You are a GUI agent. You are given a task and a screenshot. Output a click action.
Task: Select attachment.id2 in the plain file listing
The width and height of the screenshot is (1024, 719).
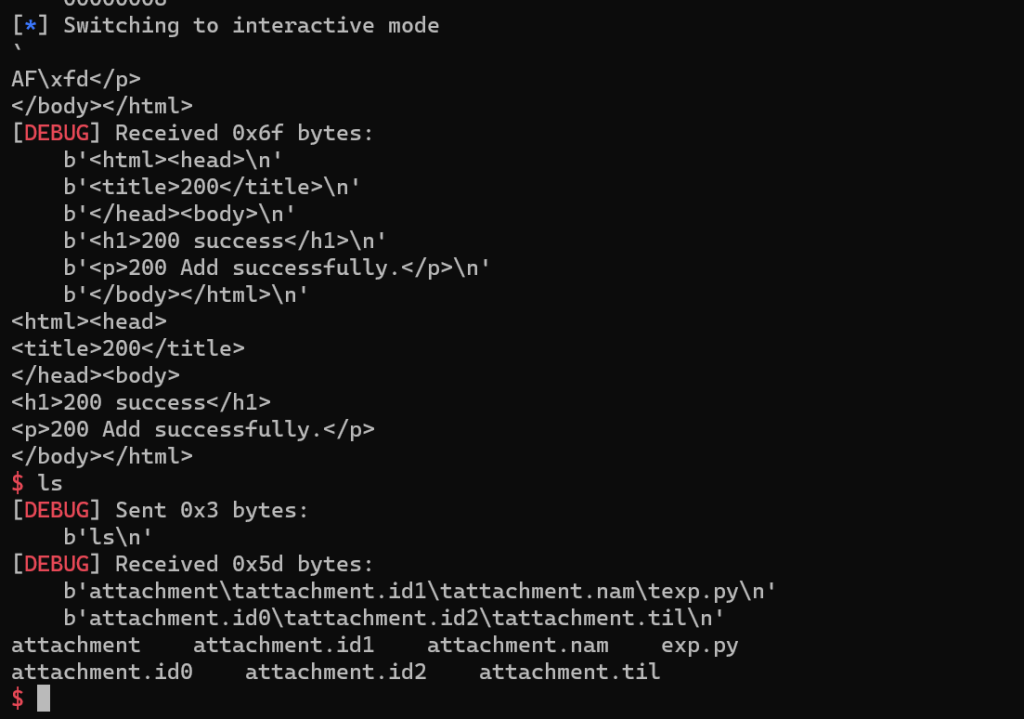[x=336, y=672]
